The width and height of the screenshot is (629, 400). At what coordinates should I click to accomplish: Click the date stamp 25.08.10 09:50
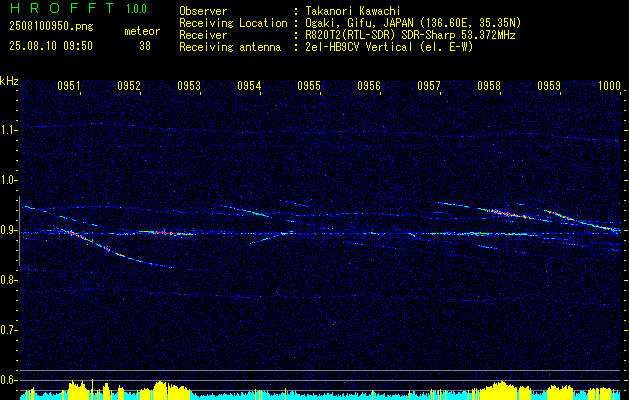point(51,46)
